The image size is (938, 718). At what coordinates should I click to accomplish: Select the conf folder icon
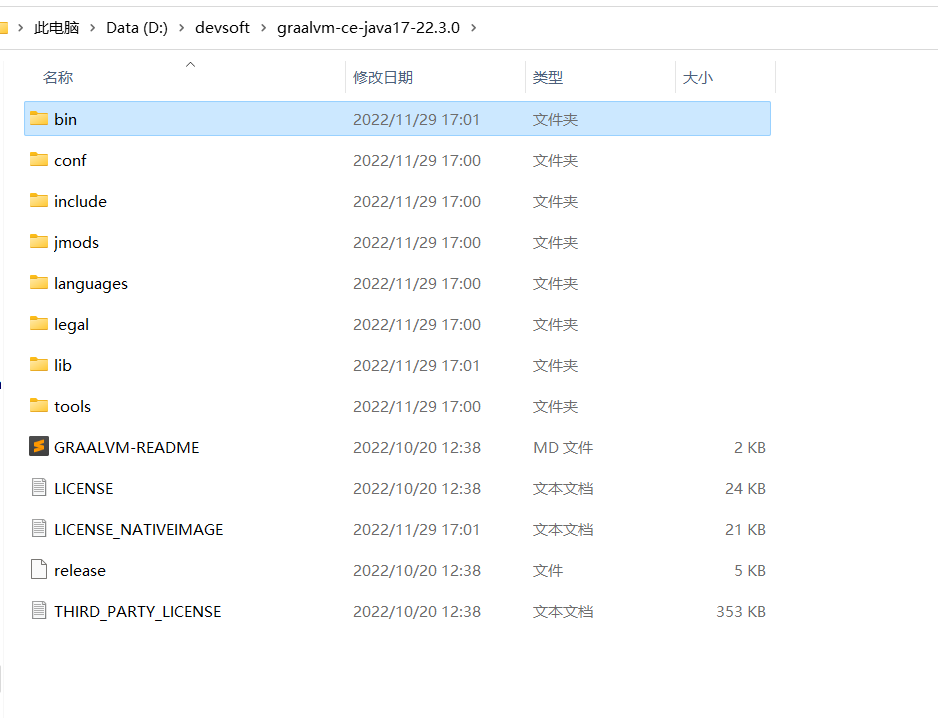pos(39,160)
